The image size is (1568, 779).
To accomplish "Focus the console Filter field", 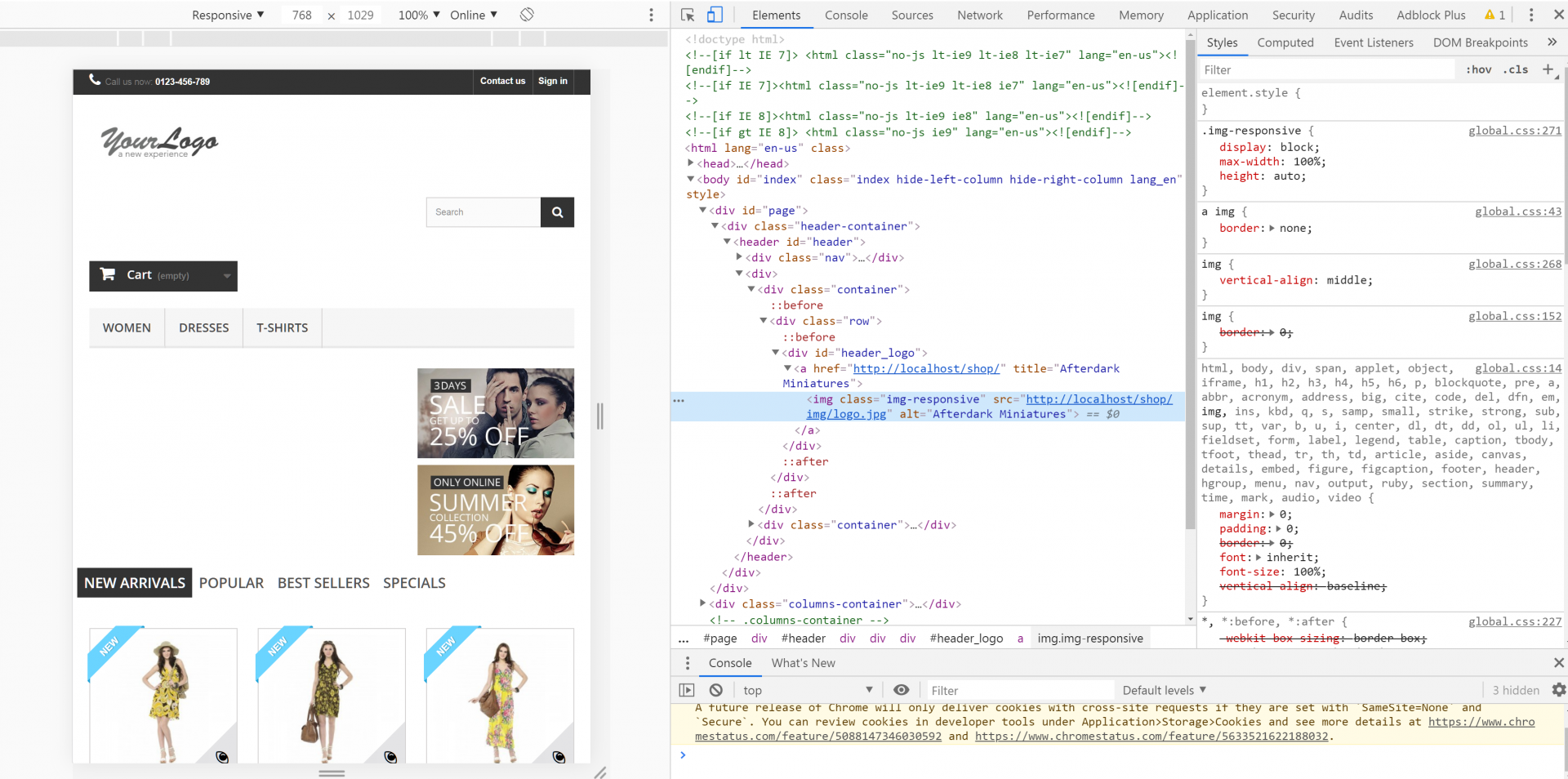I will [x=1021, y=690].
